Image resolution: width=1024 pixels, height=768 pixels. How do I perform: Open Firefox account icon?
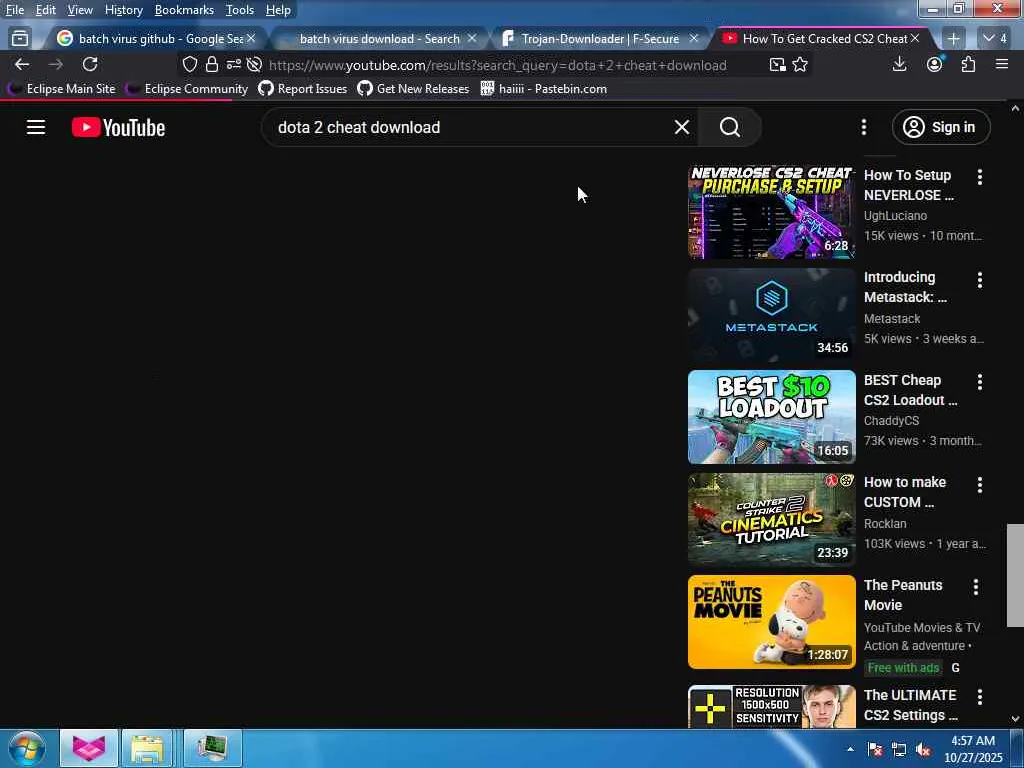pyautogui.click(x=935, y=64)
